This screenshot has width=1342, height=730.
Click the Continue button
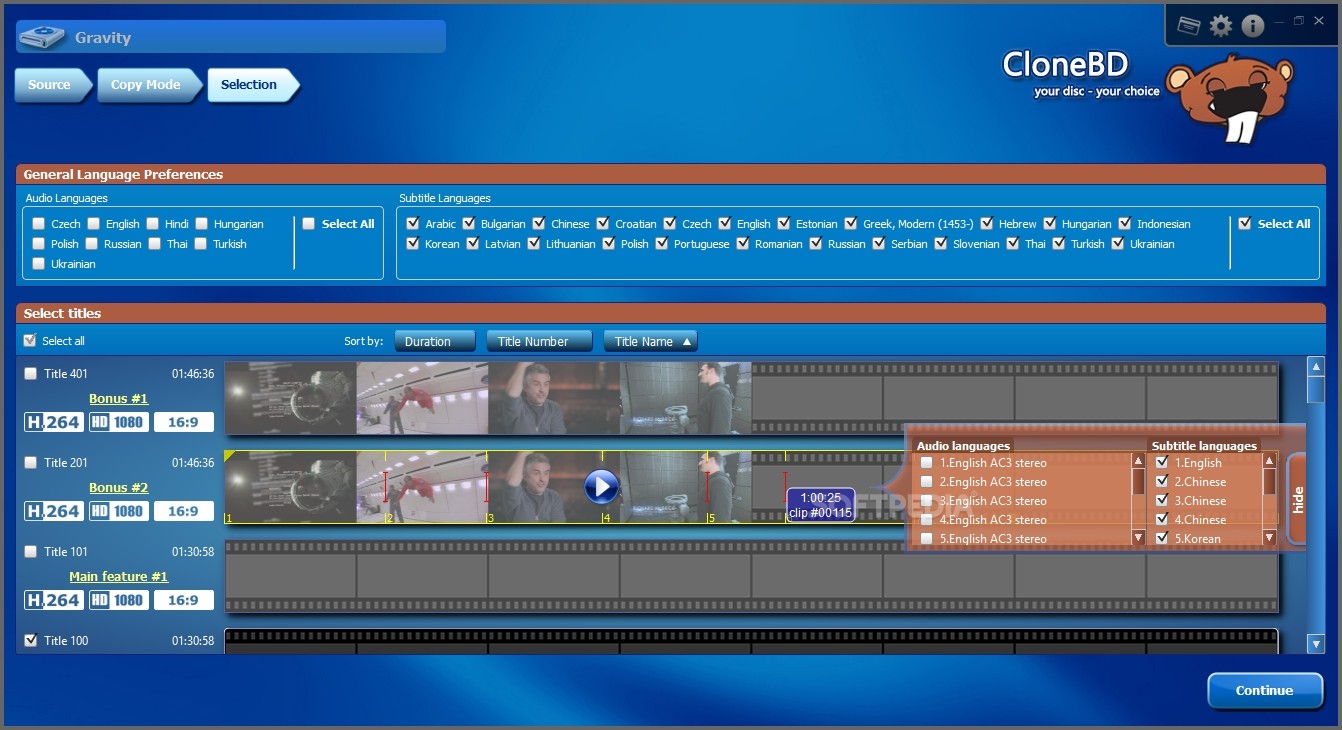[1265, 690]
